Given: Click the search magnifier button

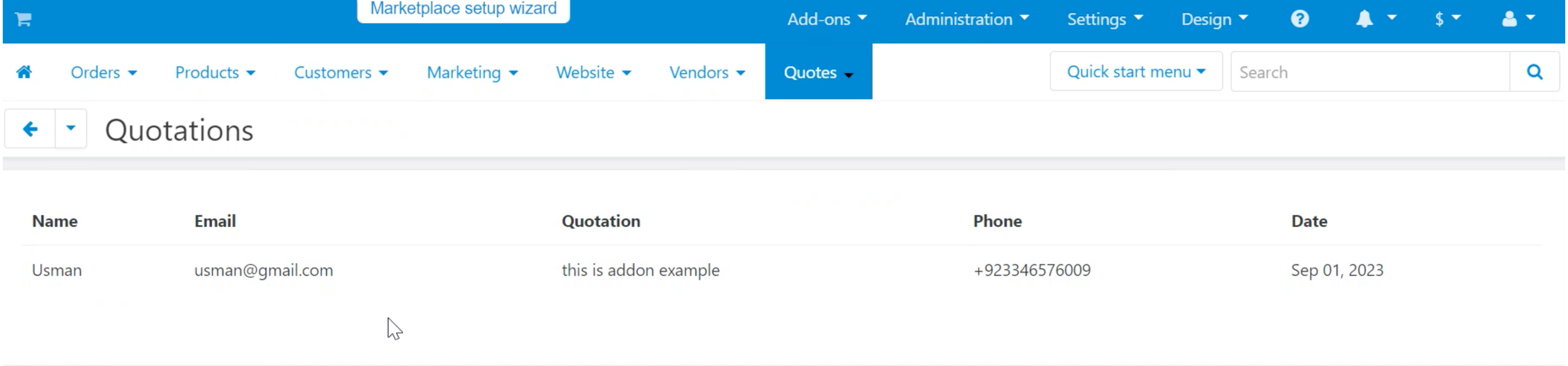Looking at the screenshot, I should click(1534, 72).
